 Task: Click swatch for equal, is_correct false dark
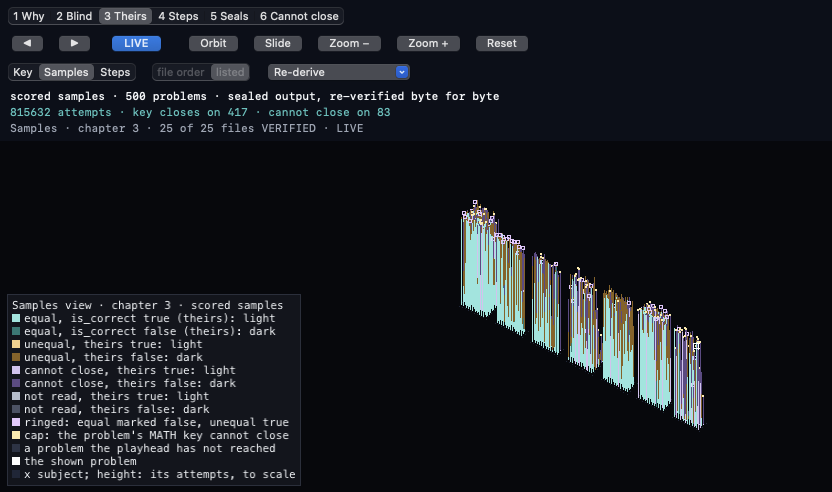coord(16,331)
